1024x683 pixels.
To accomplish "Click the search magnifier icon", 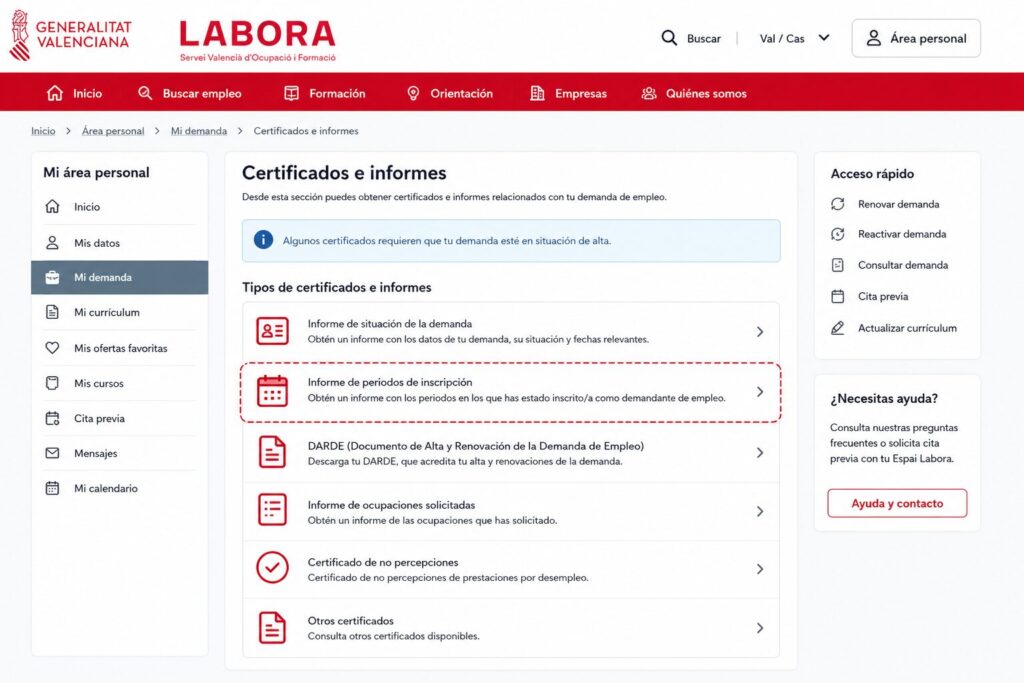I will [669, 38].
